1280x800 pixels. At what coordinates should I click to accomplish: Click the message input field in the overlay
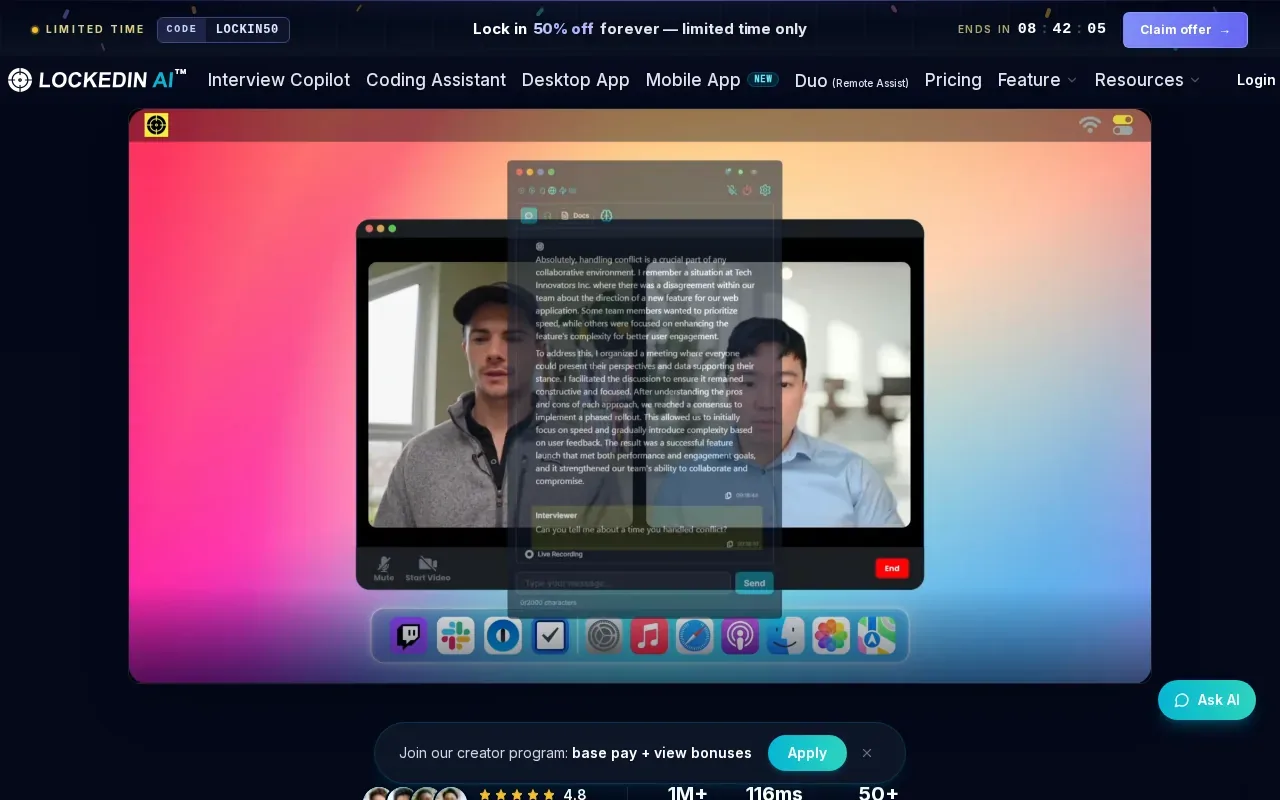[623, 583]
